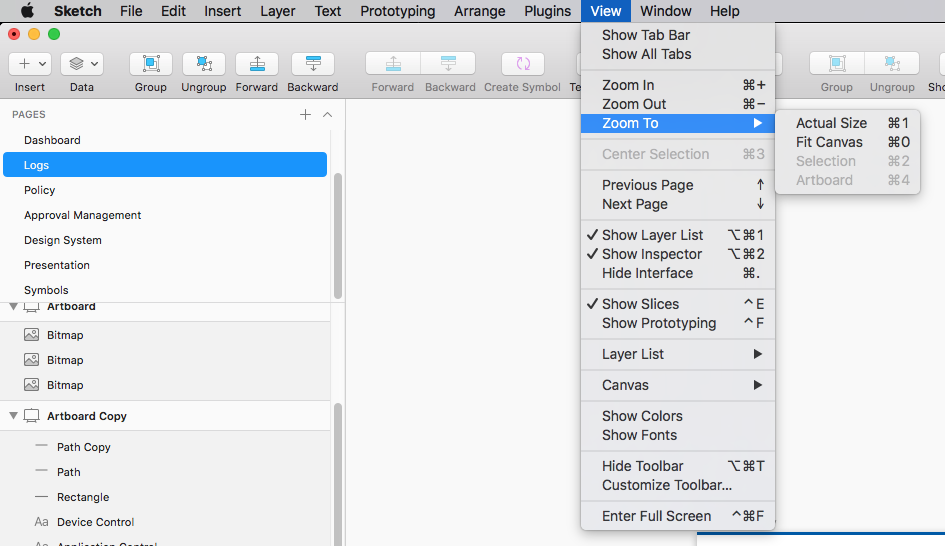Click the dimmed Forward toolbar icon
The height and width of the screenshot is (546, 945).
(x=393, y=63)
